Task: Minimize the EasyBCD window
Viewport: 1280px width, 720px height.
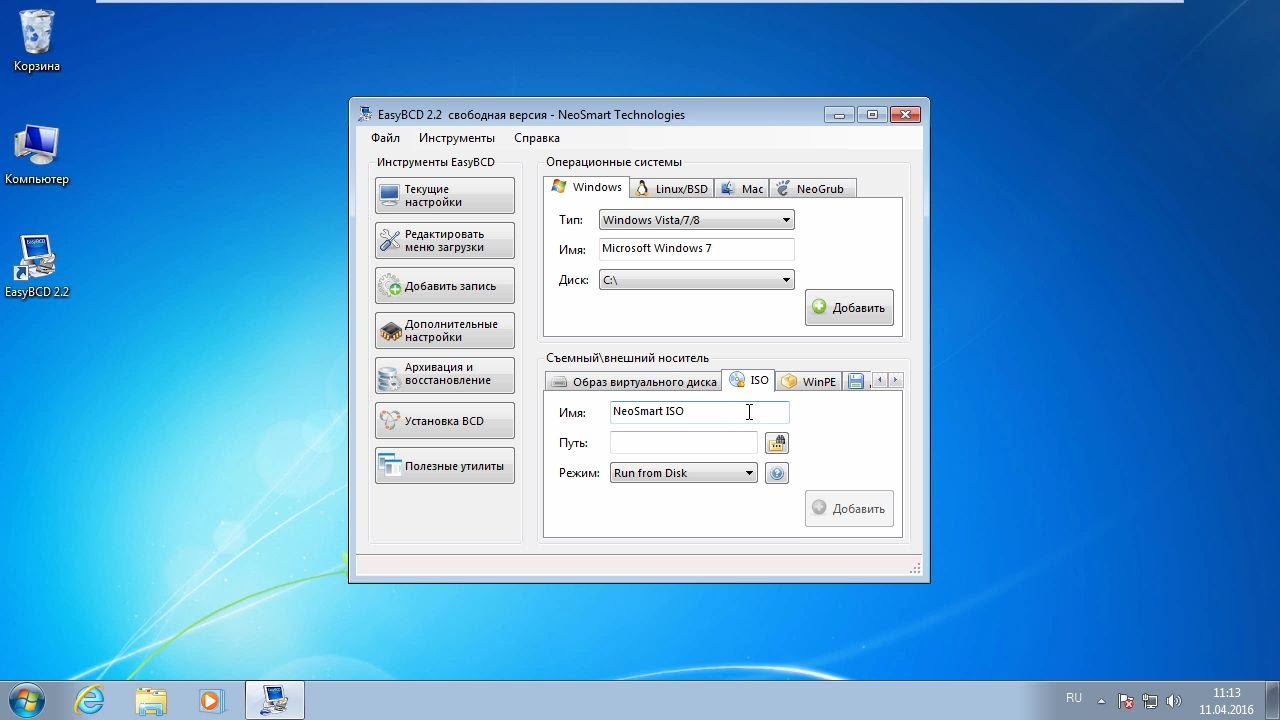Action: (839, 114)
